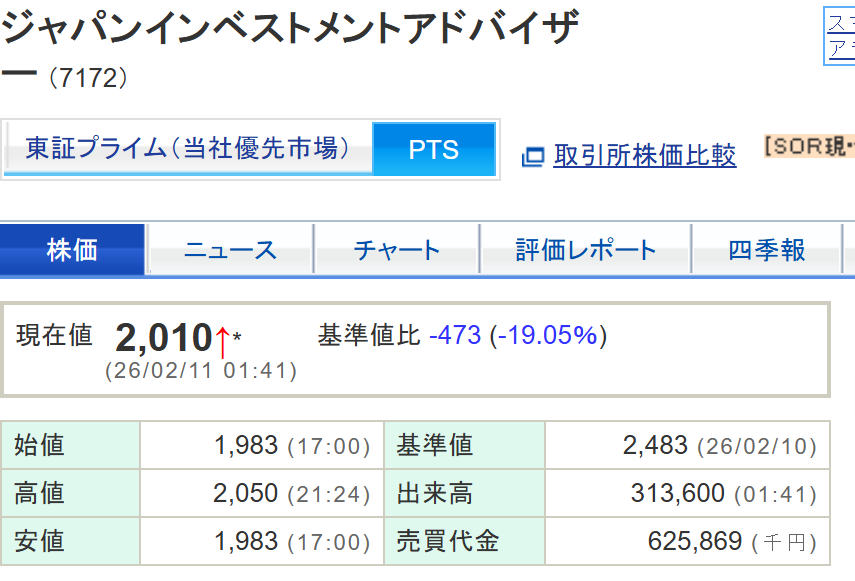Switch to the ニュース tab

pos(230,250)
